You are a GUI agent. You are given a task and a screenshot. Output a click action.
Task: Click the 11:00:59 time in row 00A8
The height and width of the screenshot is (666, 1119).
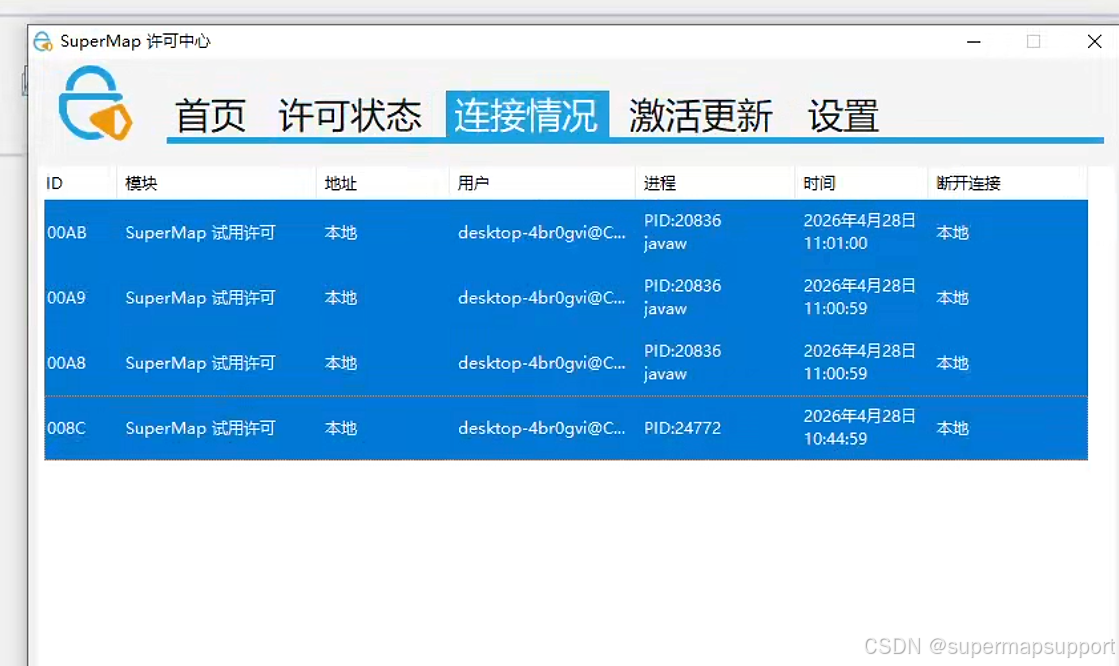(x=859, y=362)
